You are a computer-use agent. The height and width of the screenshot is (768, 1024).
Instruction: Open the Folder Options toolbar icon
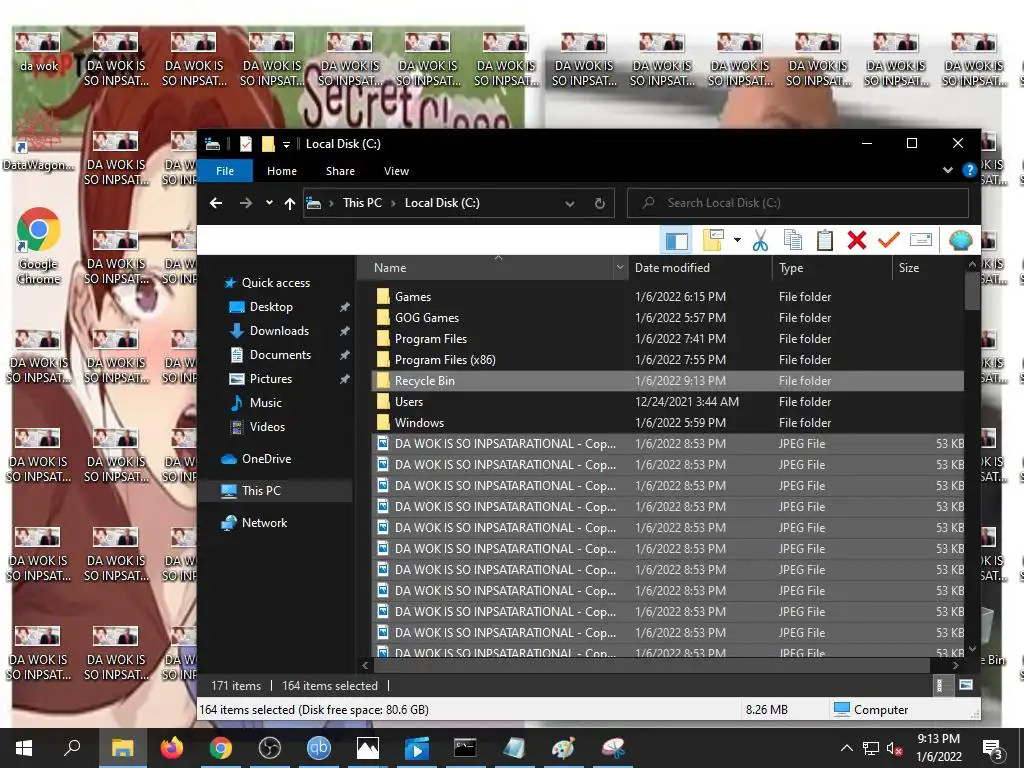(712, 240)
